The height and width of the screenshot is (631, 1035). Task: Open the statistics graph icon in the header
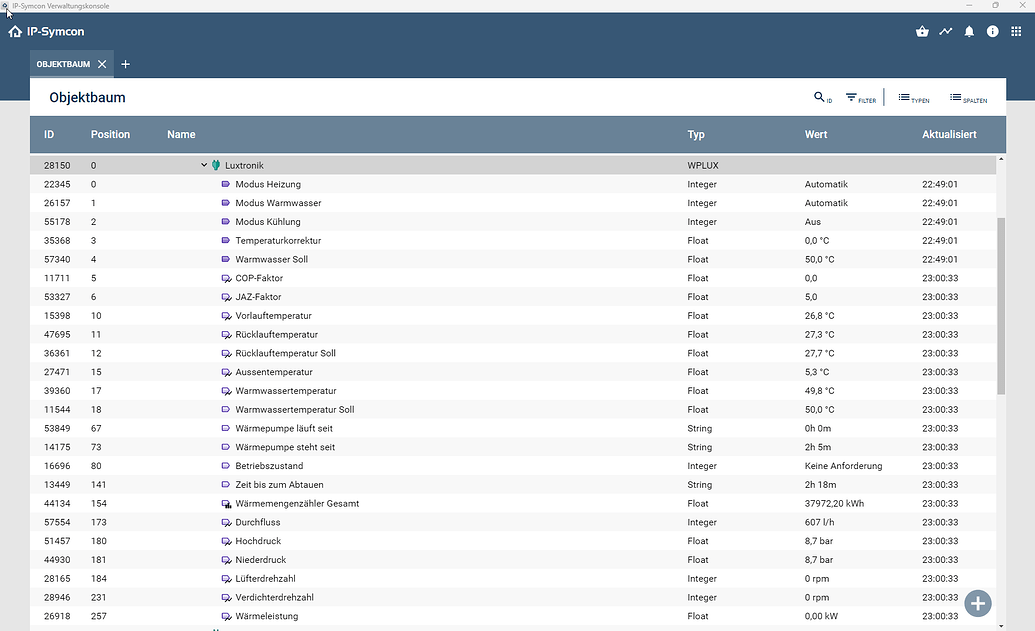click(x=946, y=31)
